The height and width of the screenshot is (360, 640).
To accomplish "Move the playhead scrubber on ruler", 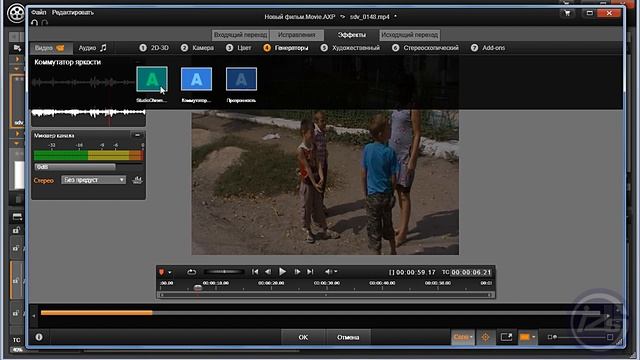I will (198, 288).
